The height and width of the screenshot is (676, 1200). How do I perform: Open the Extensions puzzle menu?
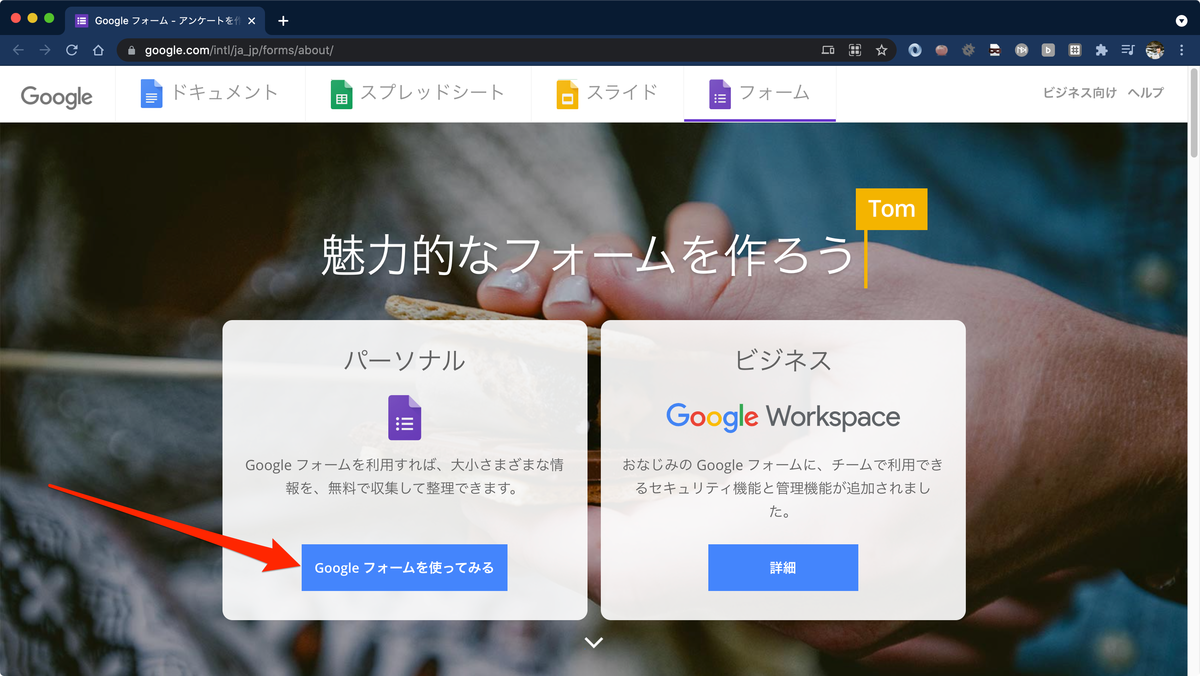click(x=1102, y=49)
